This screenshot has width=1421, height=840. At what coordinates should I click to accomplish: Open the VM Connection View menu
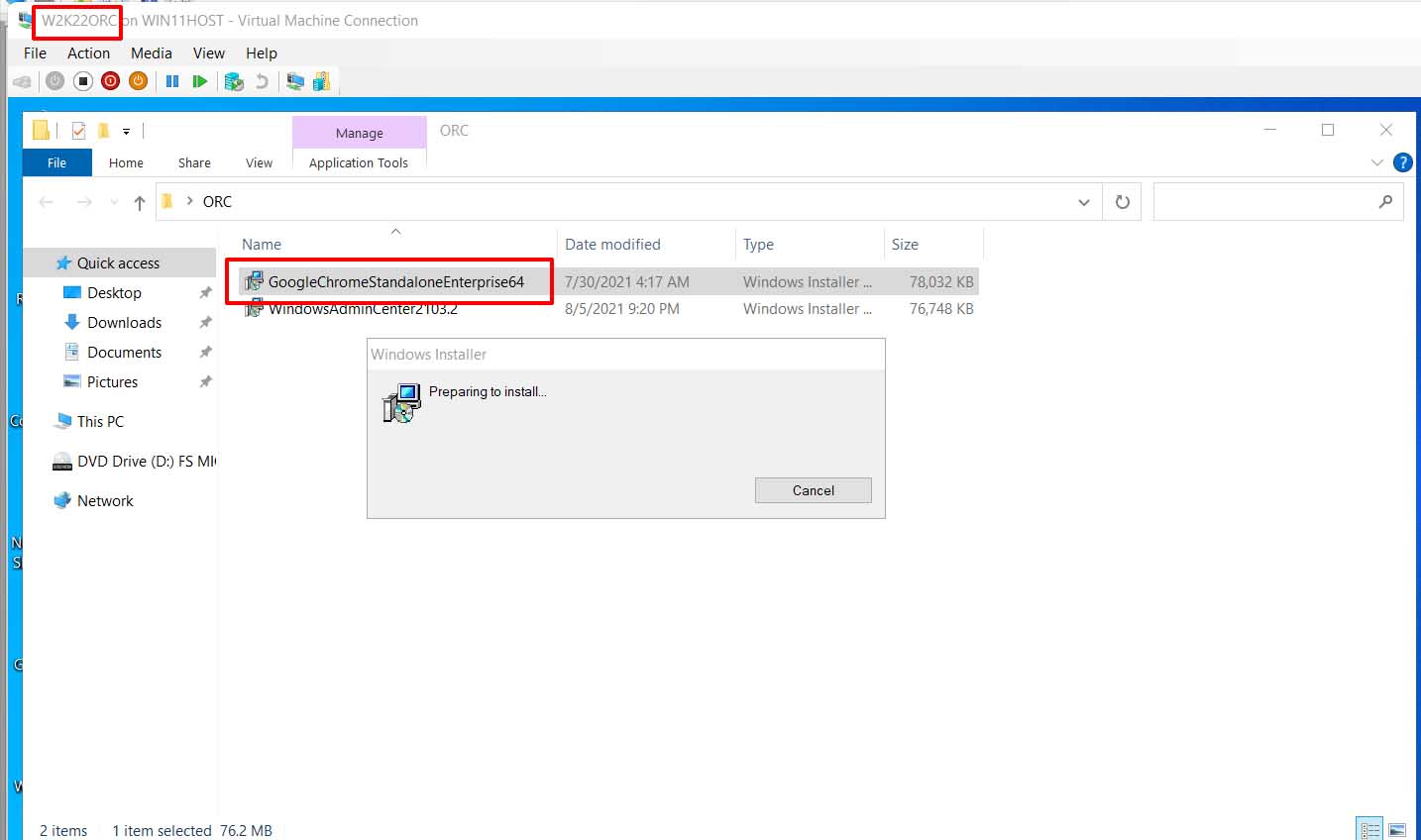[x=209, y=53]
